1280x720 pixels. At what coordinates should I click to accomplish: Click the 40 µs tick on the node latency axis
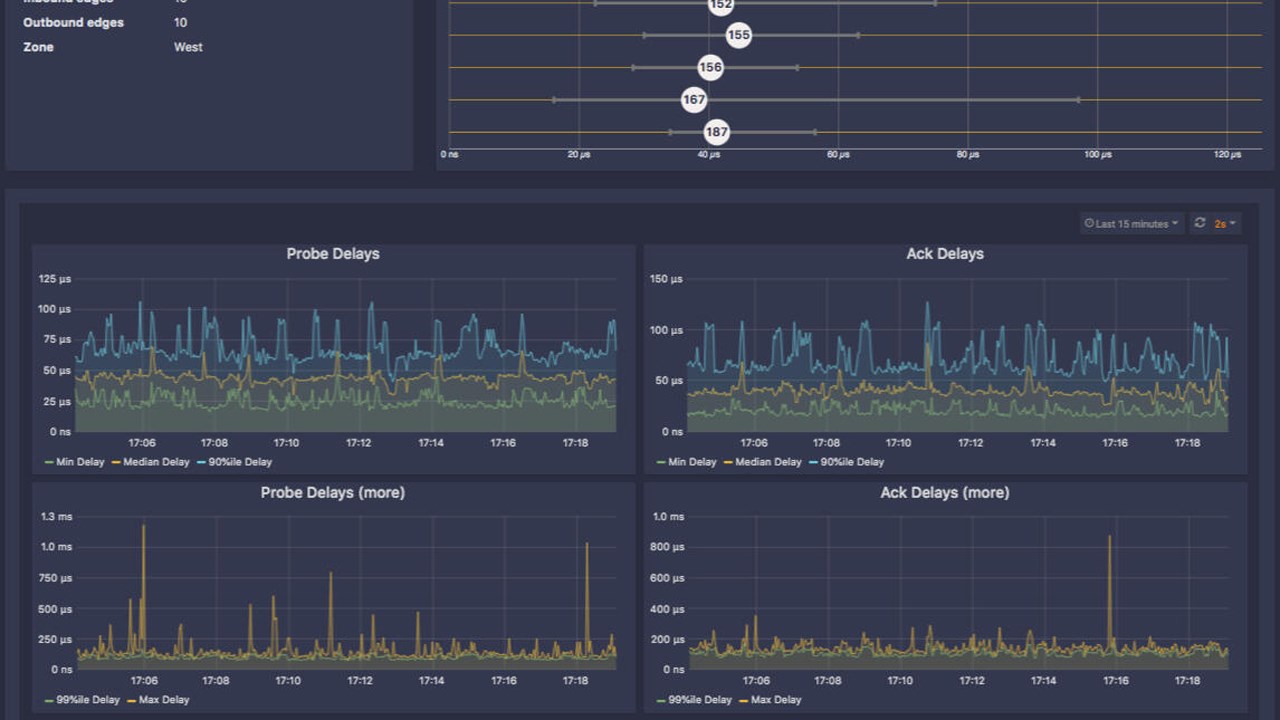click(708, 155)
